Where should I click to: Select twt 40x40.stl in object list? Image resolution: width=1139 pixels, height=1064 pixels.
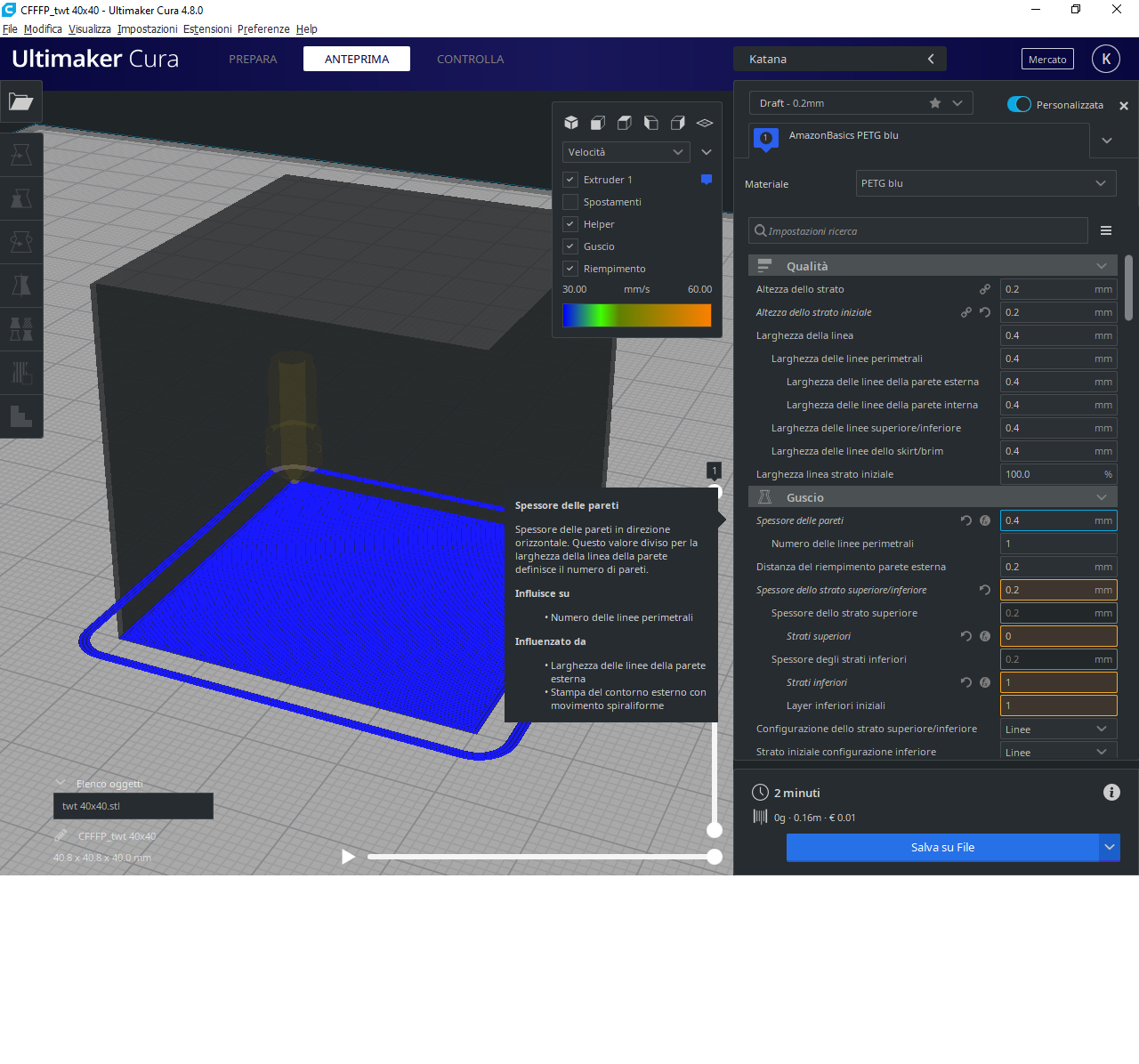[133, 806]
